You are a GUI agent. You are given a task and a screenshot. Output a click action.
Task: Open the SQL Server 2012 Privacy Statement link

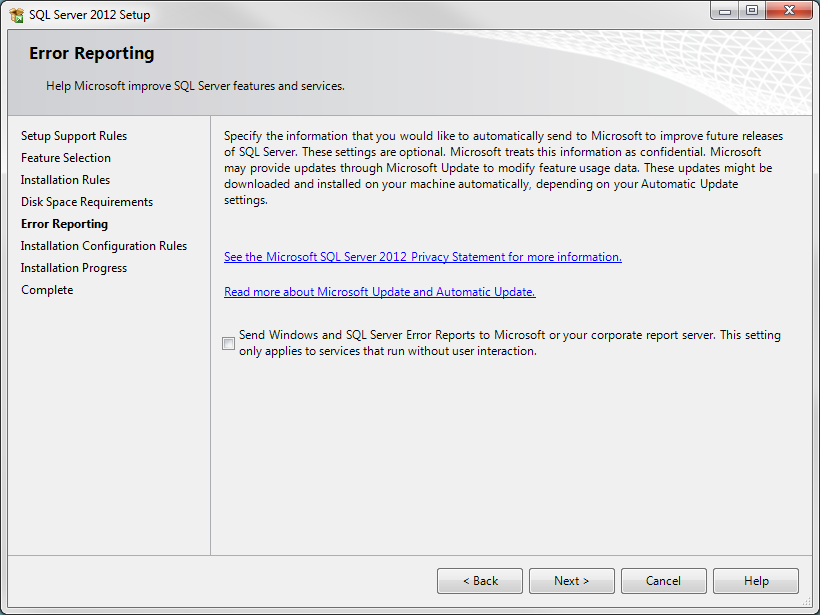coord(423,257)
